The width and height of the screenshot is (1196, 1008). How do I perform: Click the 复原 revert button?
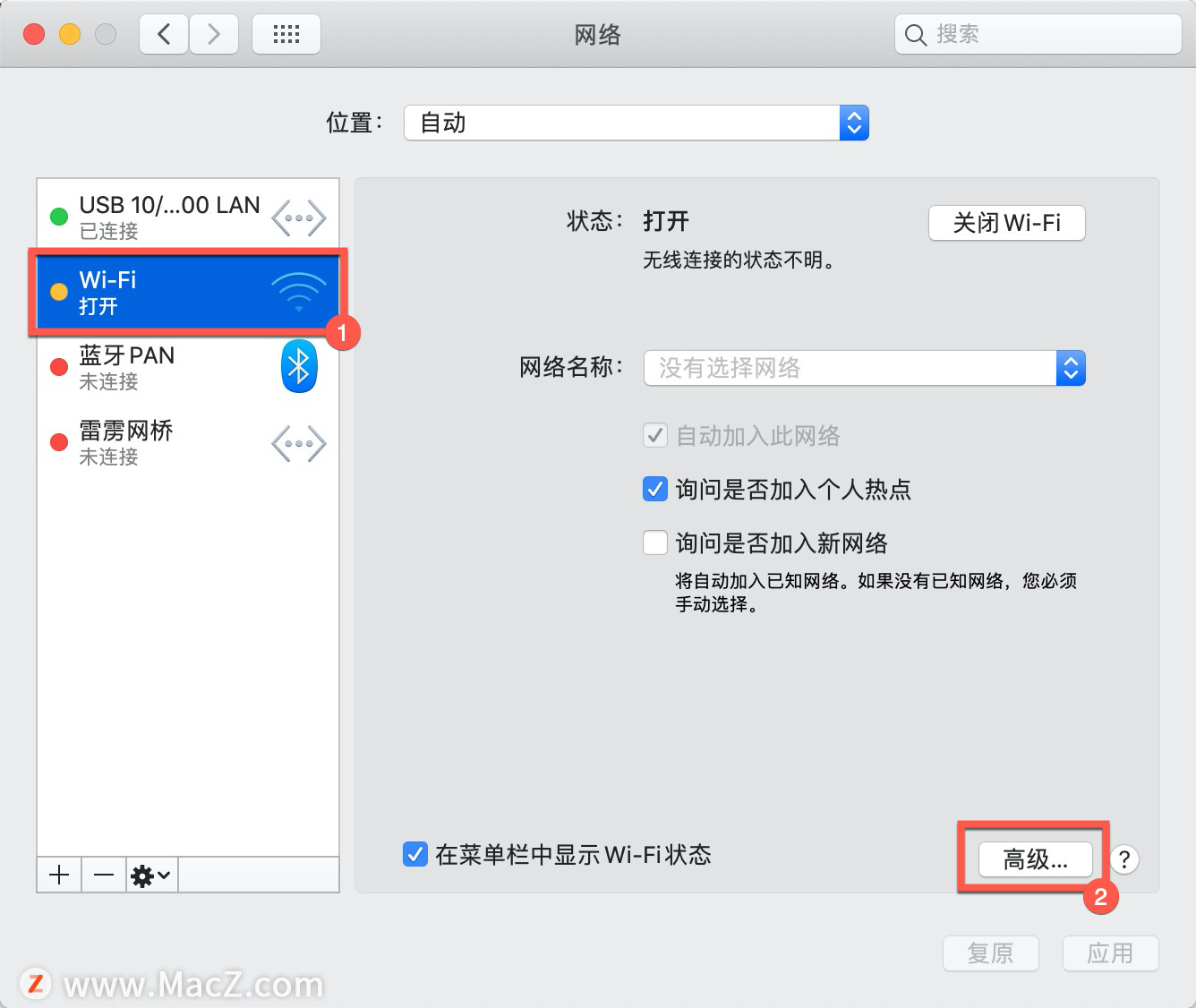point(990,953)
